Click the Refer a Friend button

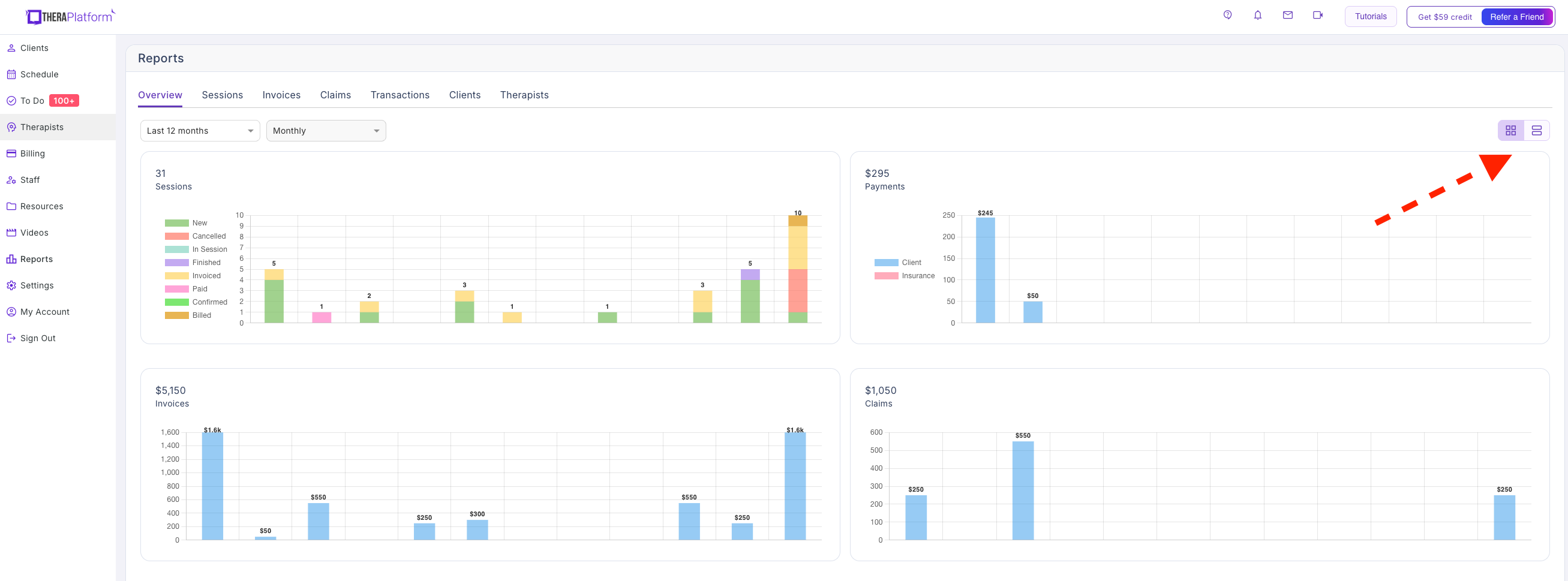tap(1516, 17)
